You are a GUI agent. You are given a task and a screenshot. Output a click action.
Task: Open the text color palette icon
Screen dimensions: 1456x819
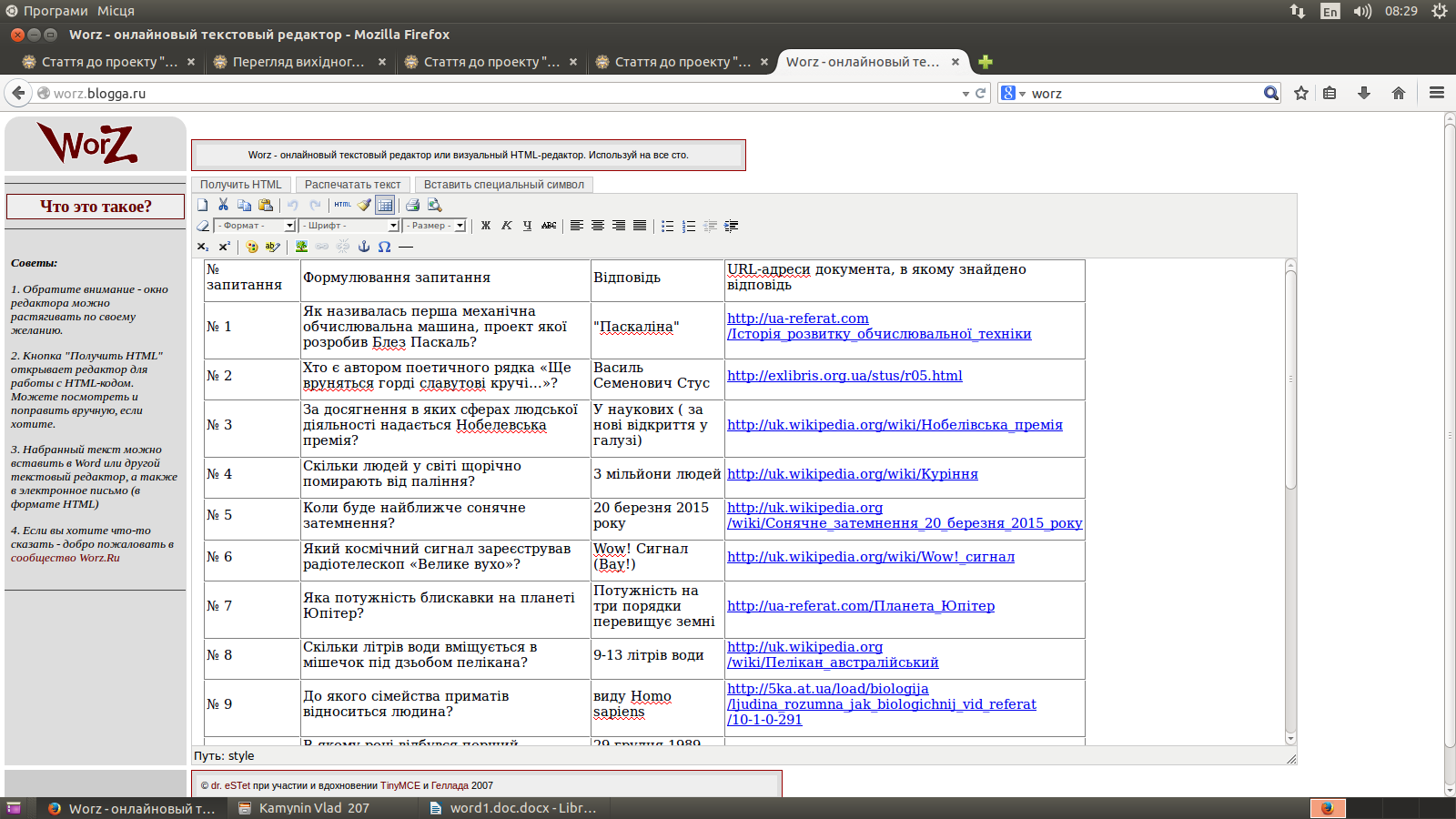[252, 247]
